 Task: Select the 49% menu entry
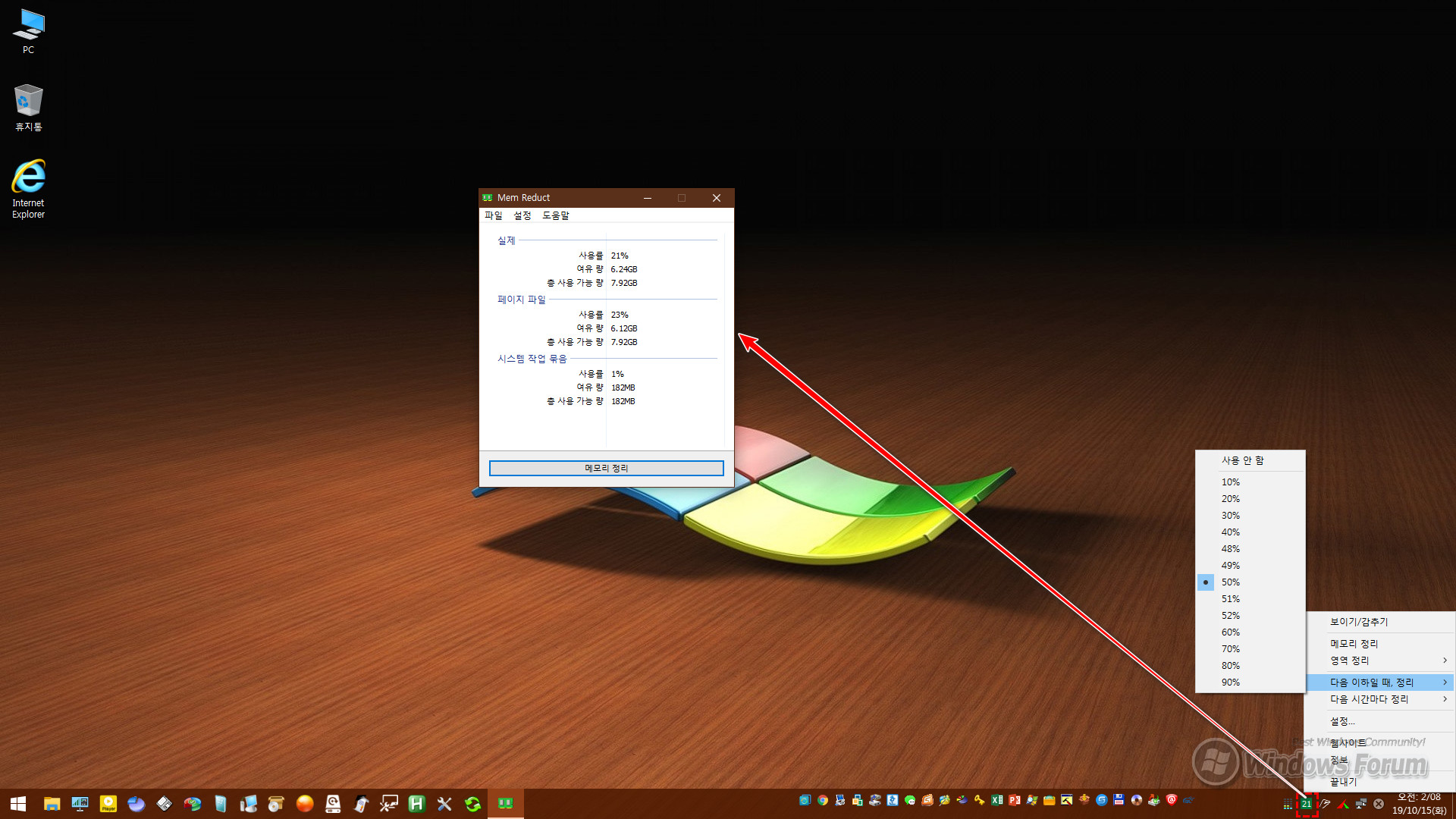[1250, 566]
